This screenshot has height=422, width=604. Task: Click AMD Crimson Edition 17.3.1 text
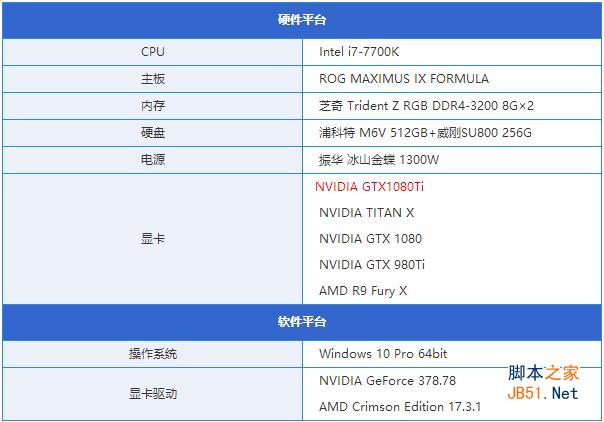click(x=400, y=407)
